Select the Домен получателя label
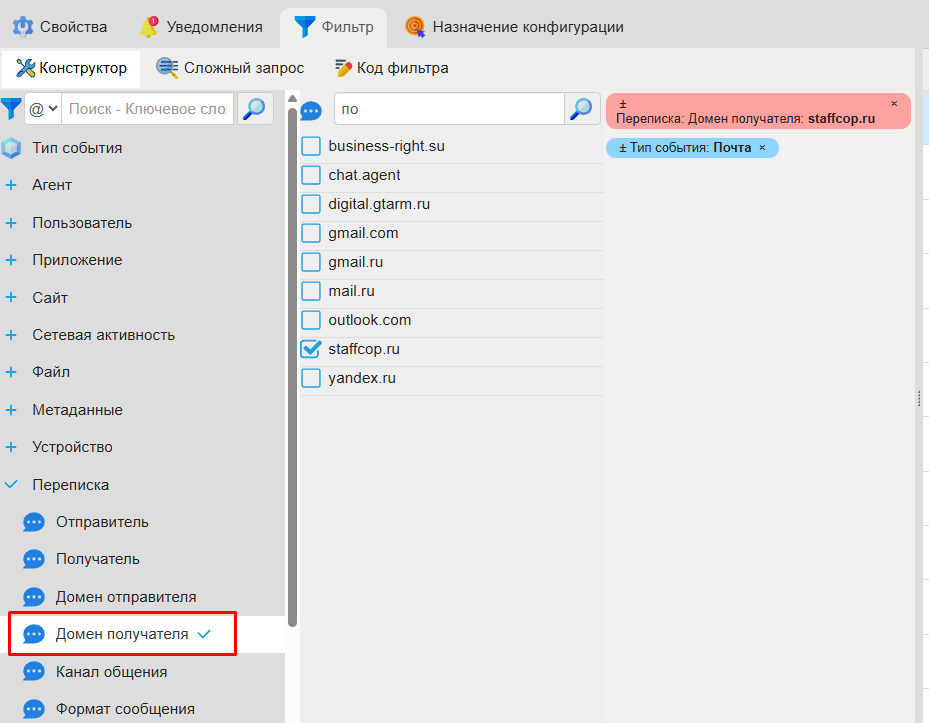This screenshot has height=723, width=929. (122, 635)
